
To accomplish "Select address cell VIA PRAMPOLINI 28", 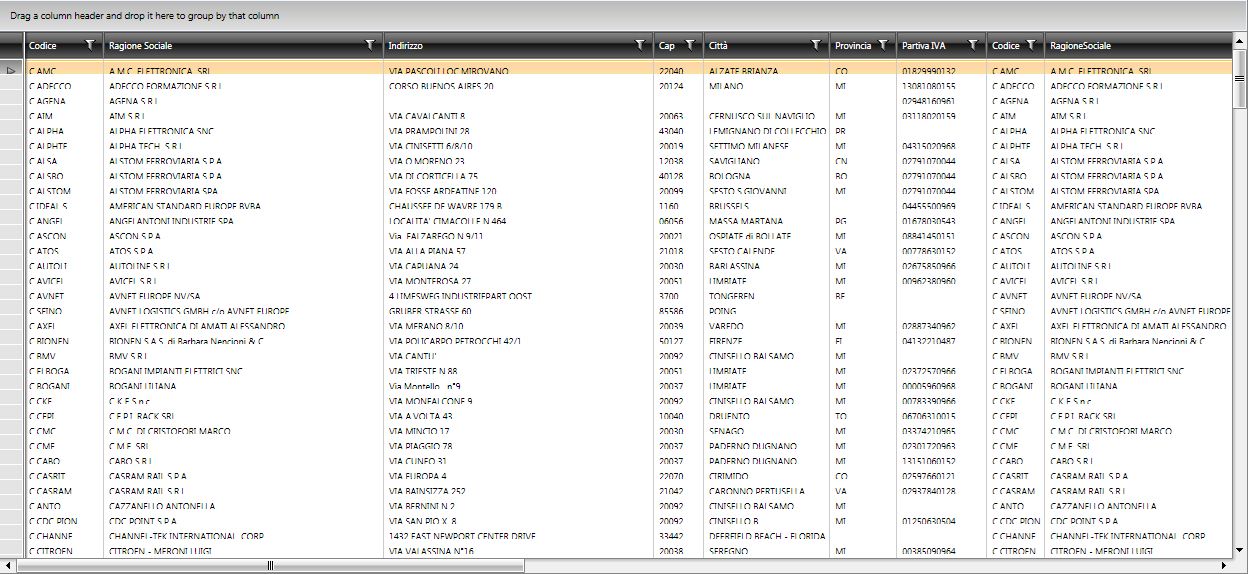I will click(519, 131).
